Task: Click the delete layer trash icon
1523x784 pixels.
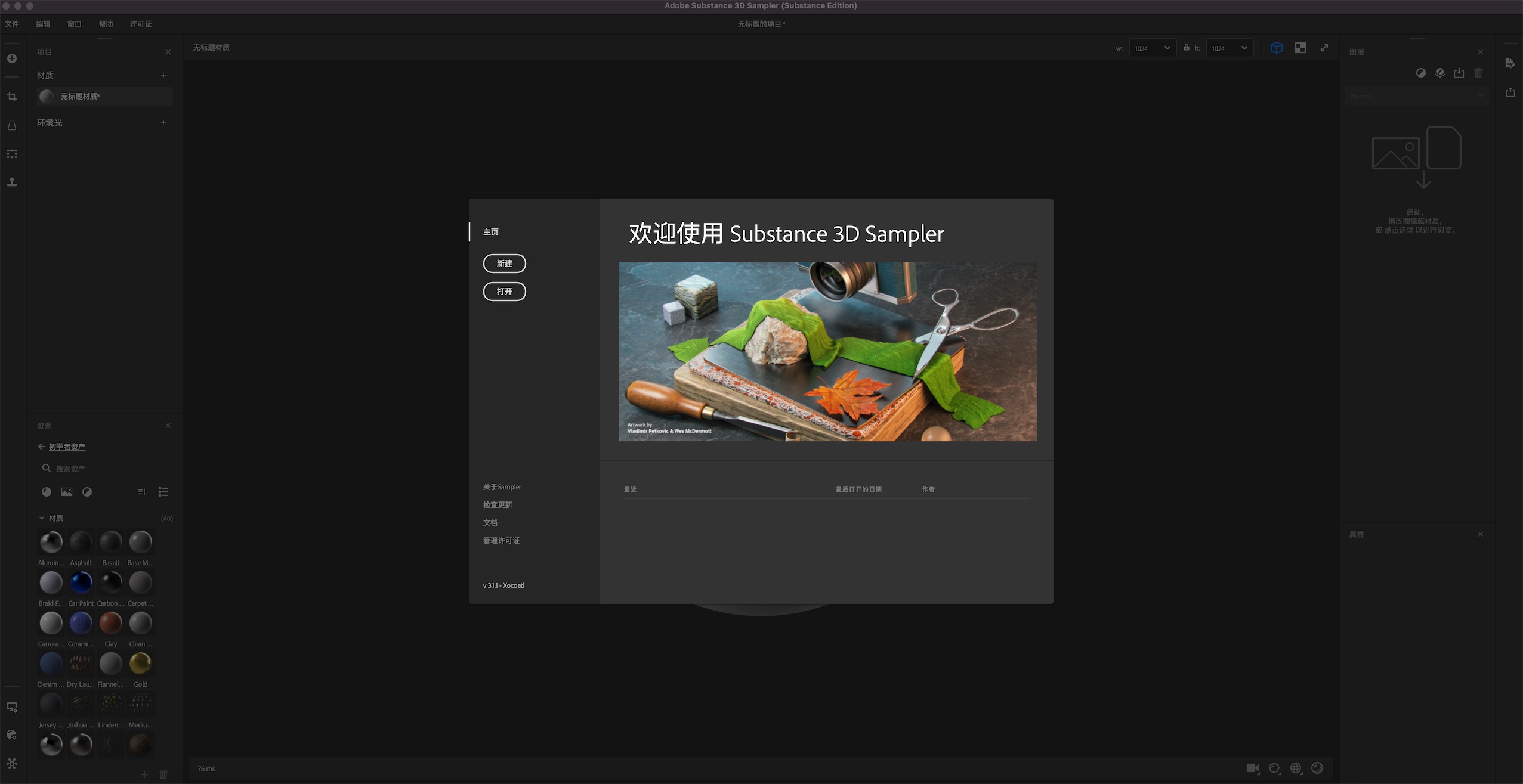Action: click(1478, 73)
